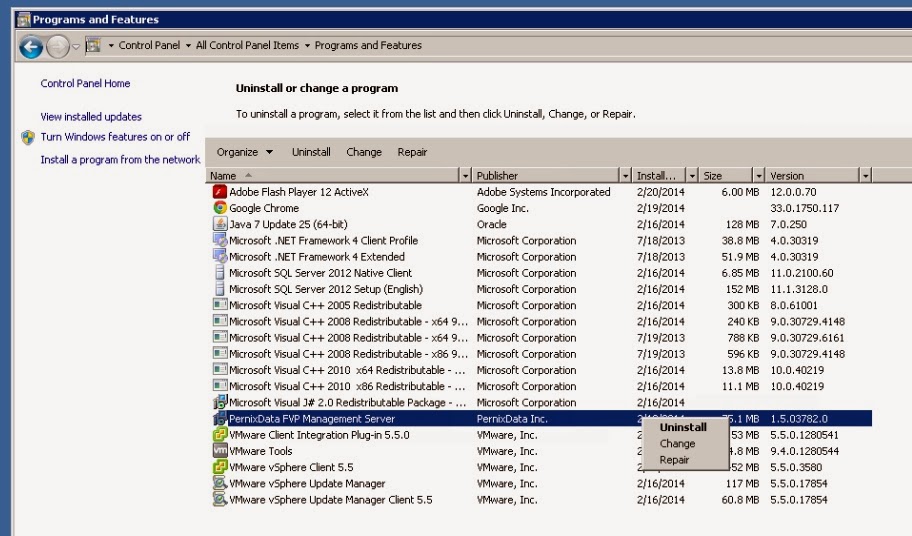Viewport: 912px width, 536px height.
Task: Click the Visual C++ 2010 x64 Redistributable icon
Action: point(219,370)
